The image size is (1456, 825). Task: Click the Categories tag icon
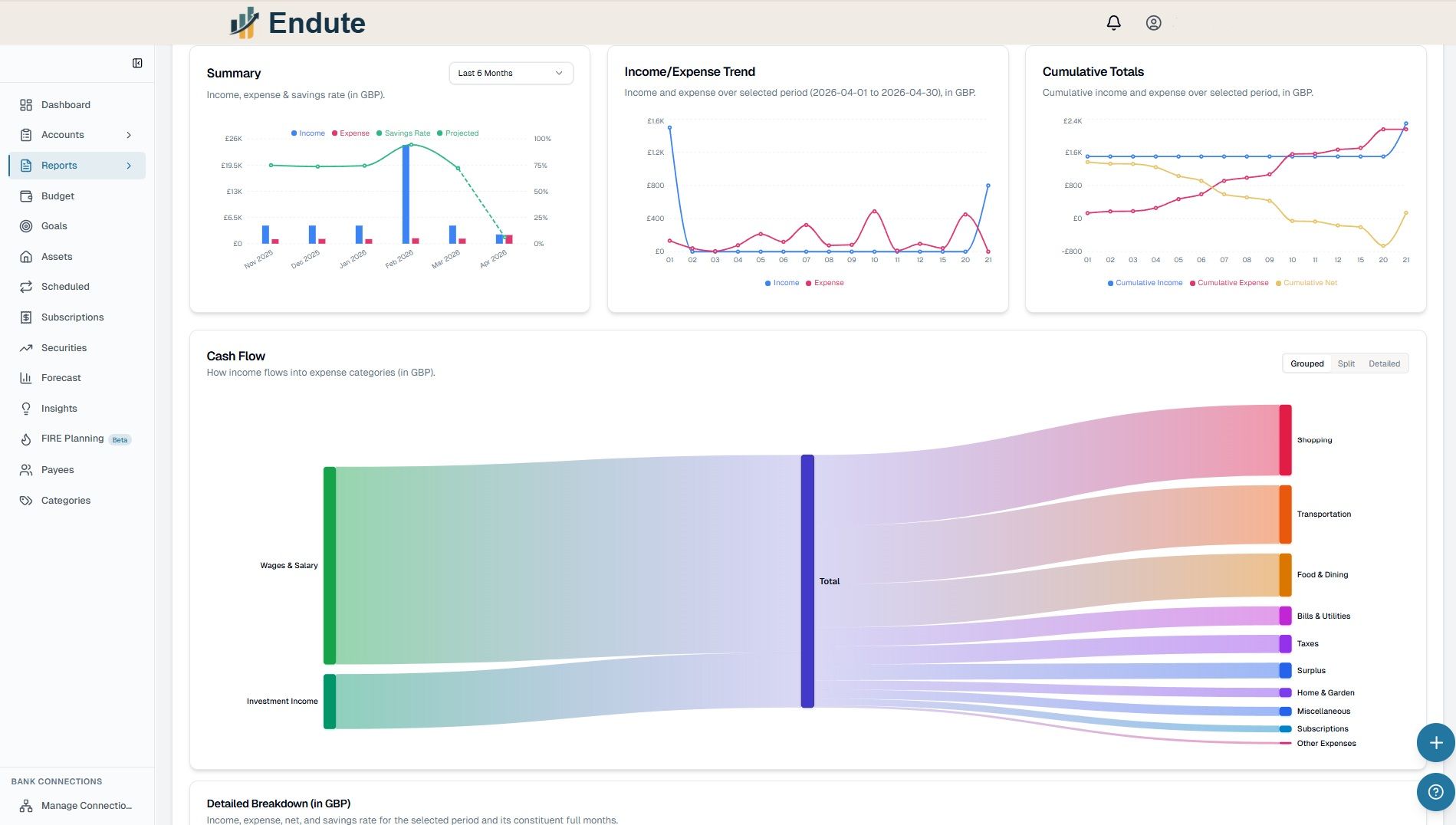(x=26, y=501)
